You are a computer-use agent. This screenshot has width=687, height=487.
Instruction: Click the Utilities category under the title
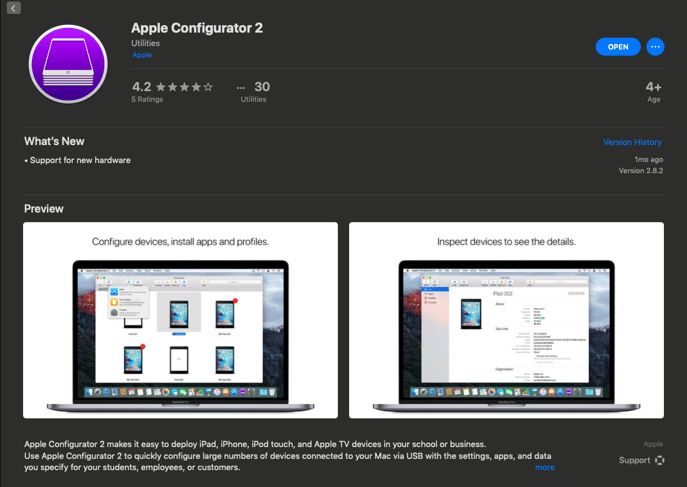click(x=145, y=43)
